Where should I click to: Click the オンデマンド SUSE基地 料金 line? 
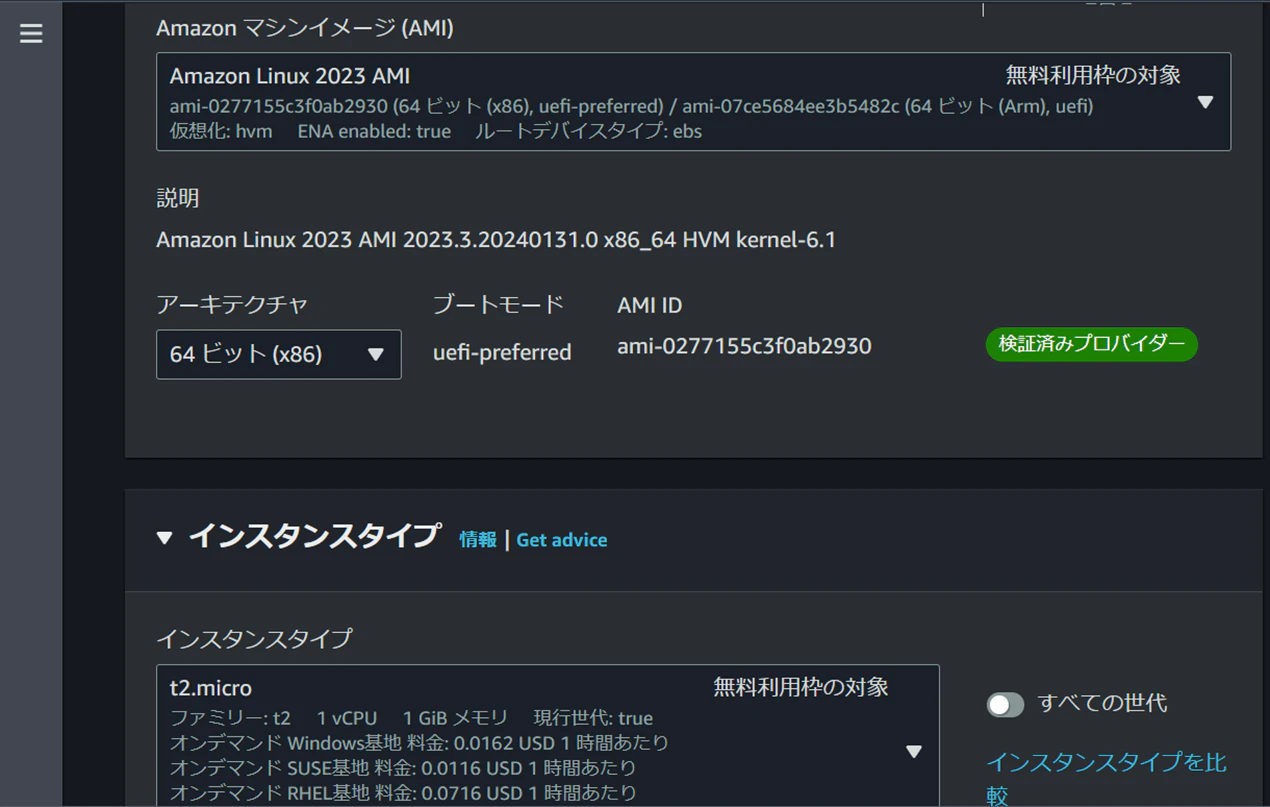(x=403, y=768)
